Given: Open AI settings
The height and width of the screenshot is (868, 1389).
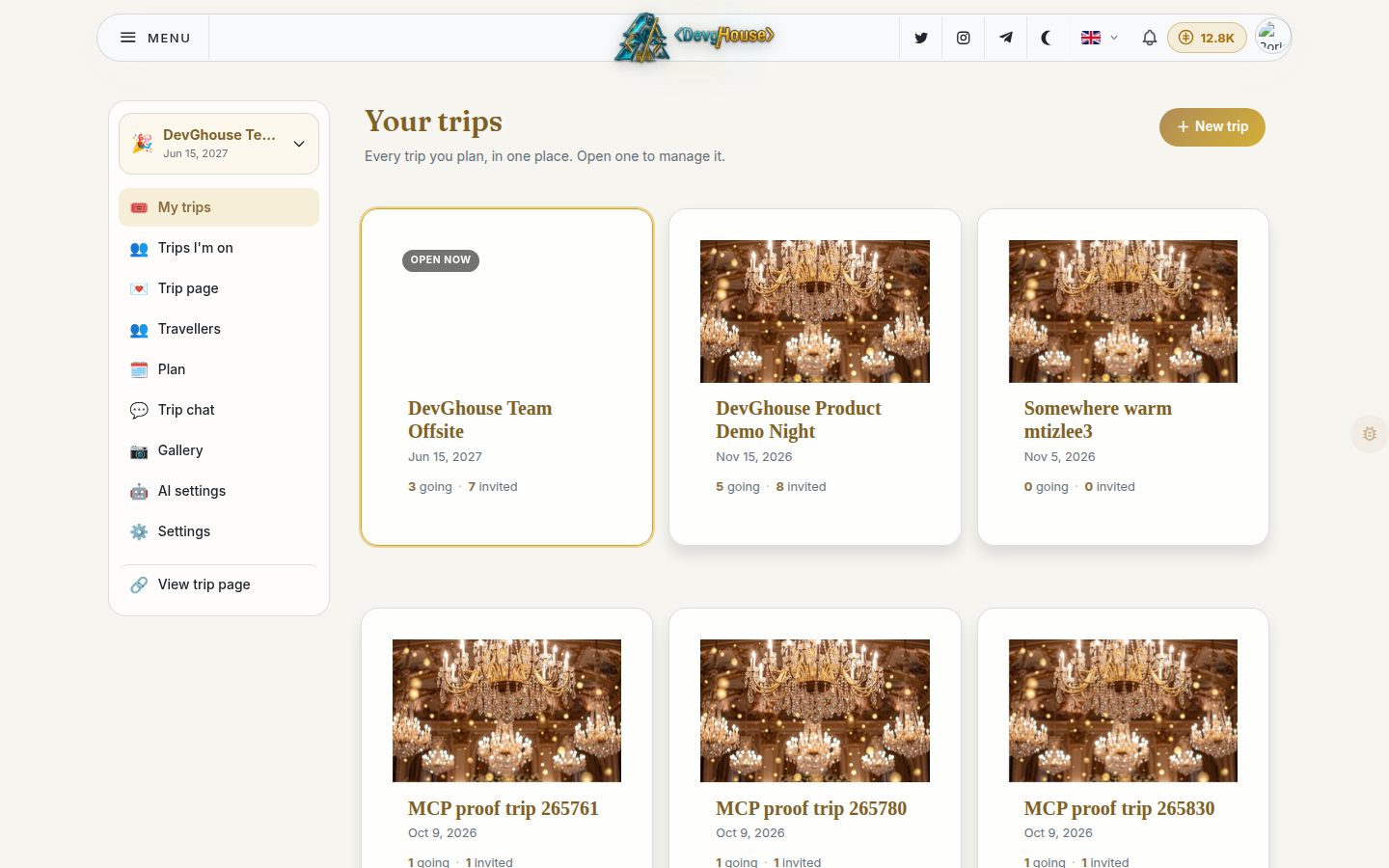Looking at the screenshot, I should (219, 491).
